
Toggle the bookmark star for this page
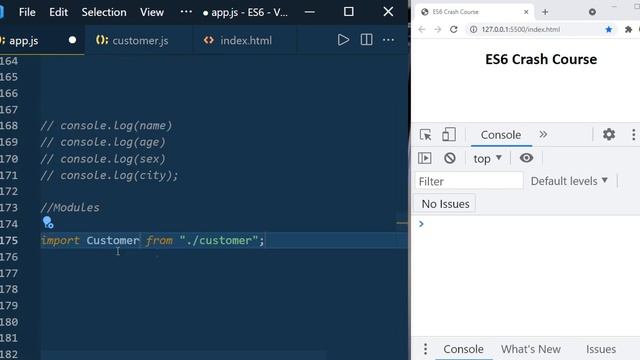point(609,29)
